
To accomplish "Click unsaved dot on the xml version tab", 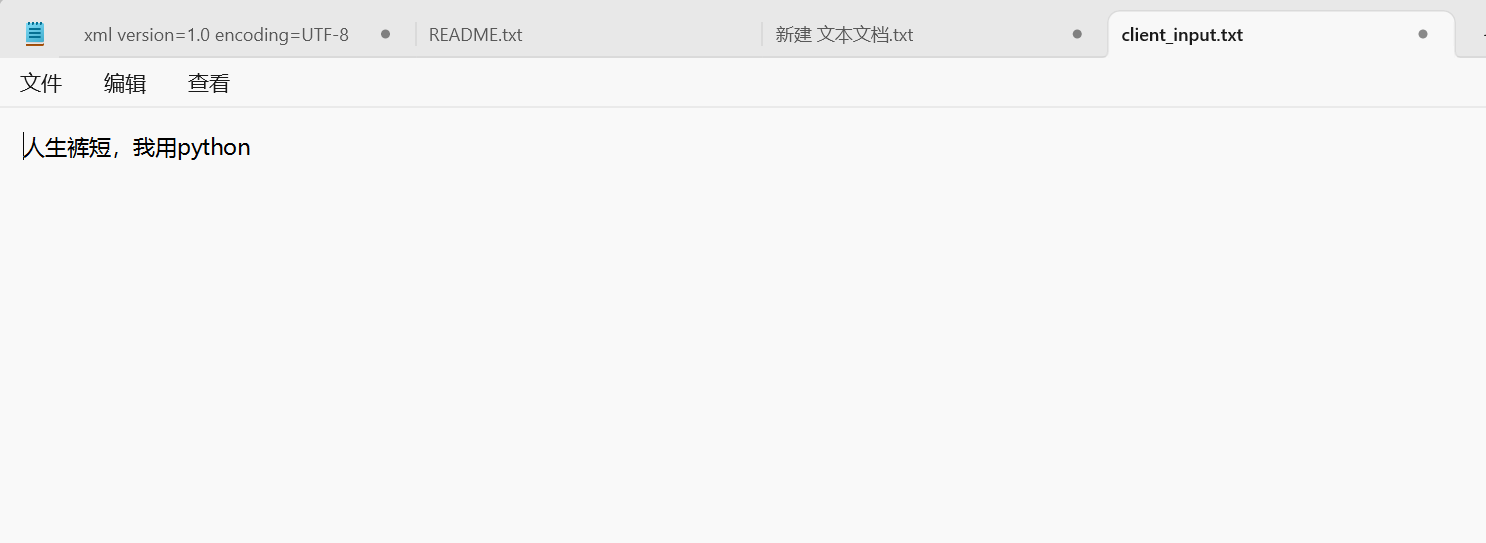I will [x=385, y=34].
